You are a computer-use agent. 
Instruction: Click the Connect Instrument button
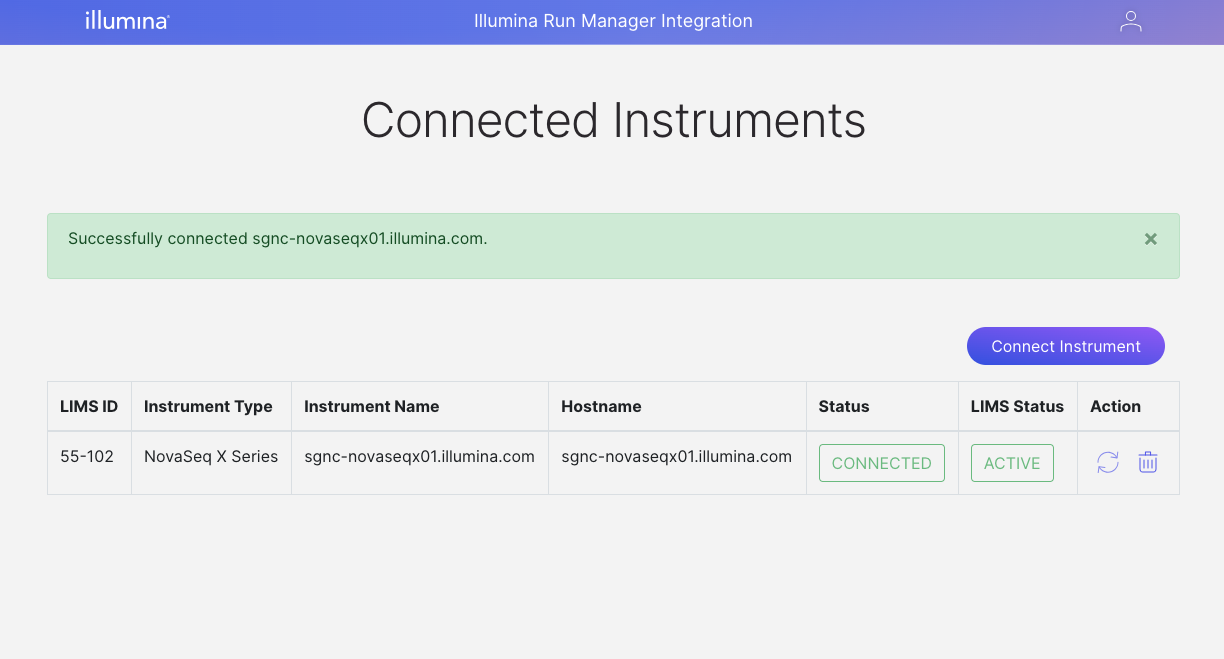tap(1065, 346)
